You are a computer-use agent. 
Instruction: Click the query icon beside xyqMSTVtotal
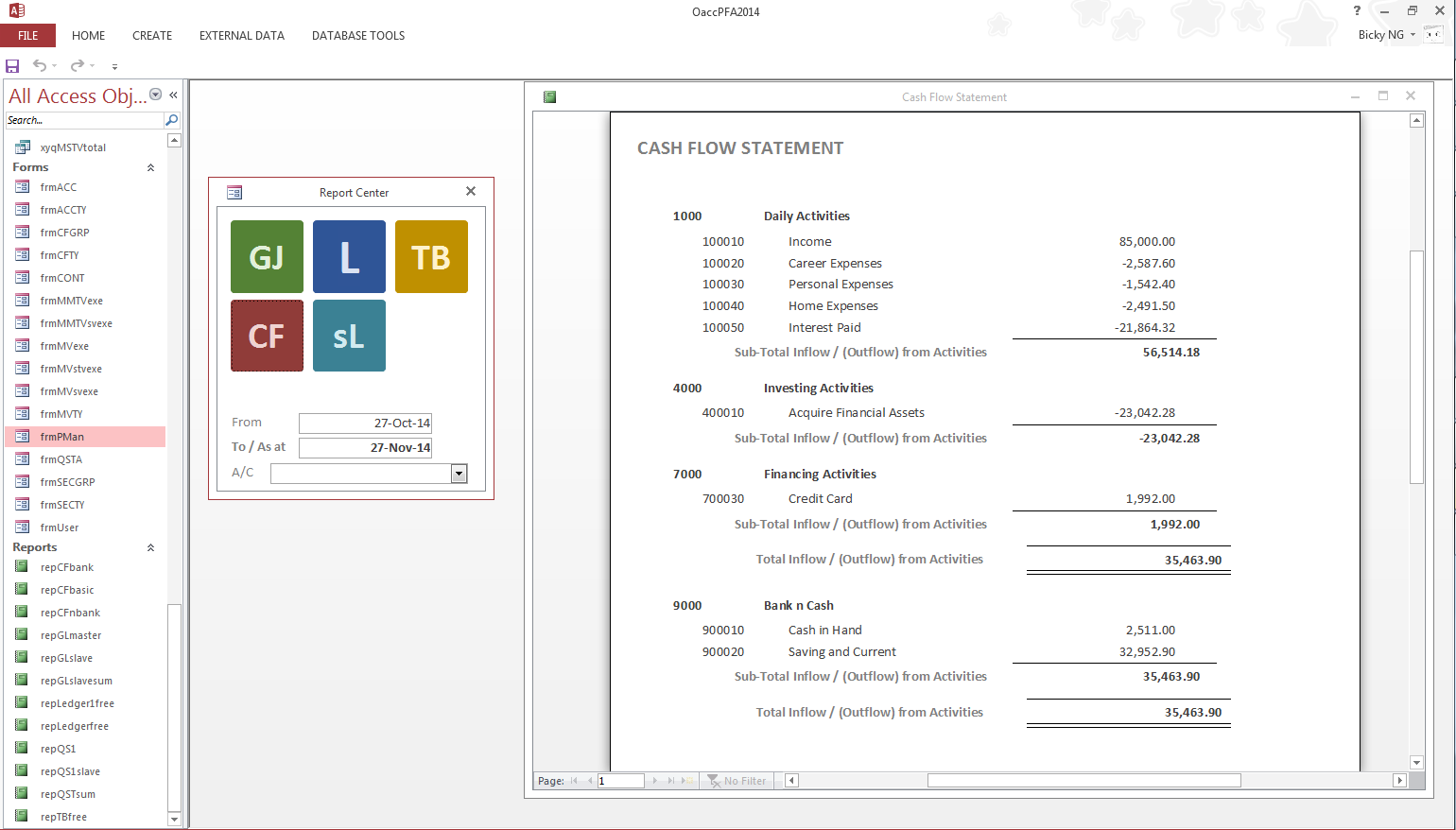pos(23,147)
